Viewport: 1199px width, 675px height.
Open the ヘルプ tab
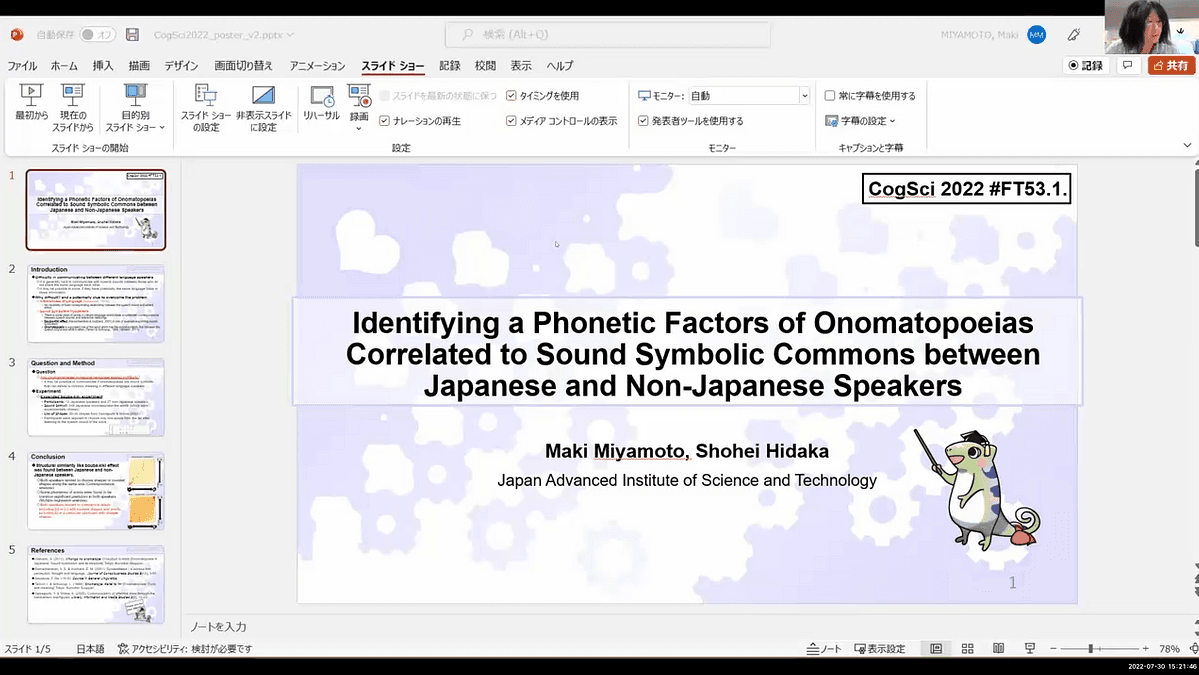[560, 66]
